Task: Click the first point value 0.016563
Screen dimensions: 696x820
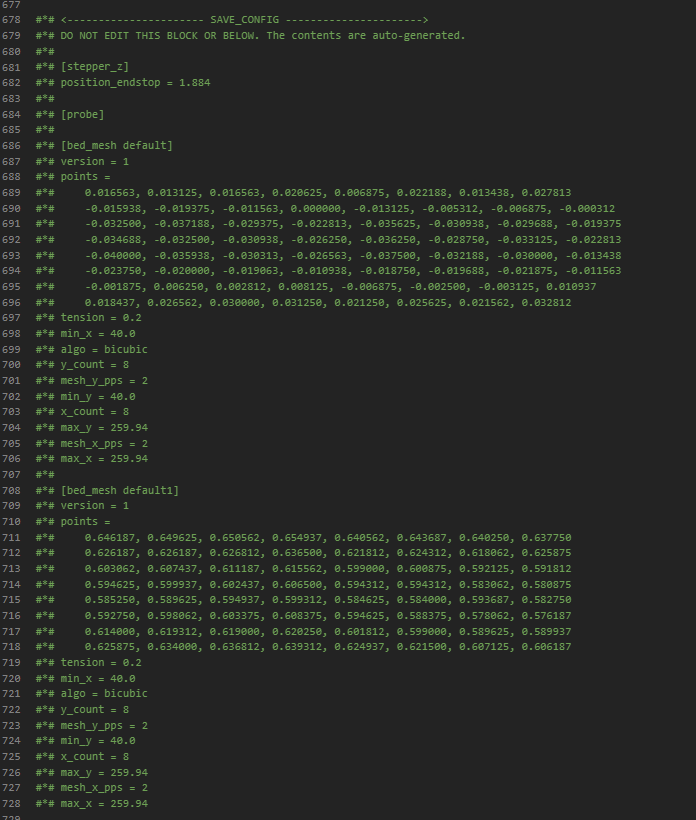Action: [110, 192]
